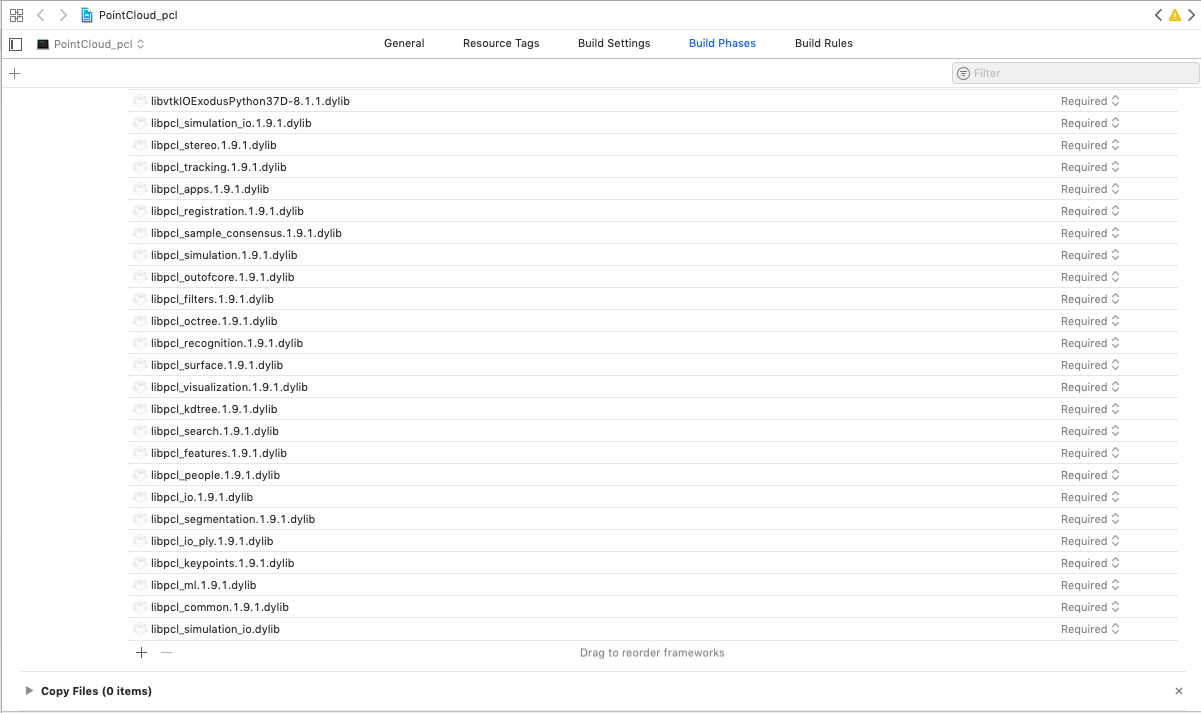The height and width of the screenshot is (713, 1201).
Task: Open the Required popup for libpcl_io_ply.1.9.1.dylib
Action: [x=1090, y=541]
